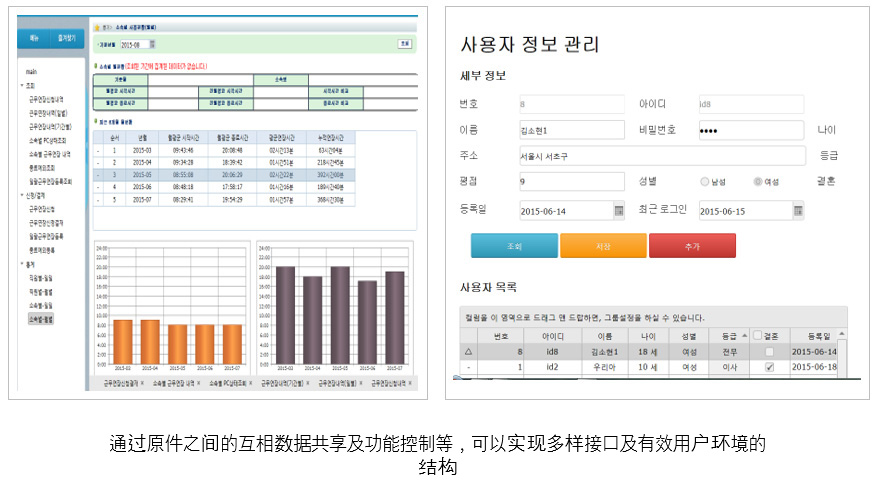Close the 소속별 PC상태조회 bottom tab

(251, 383)
